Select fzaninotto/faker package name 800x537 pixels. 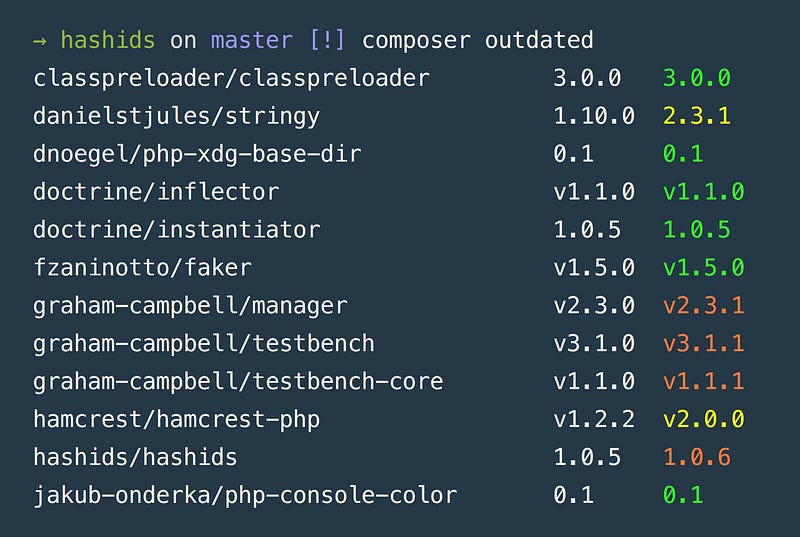click(x=142, y=268)
